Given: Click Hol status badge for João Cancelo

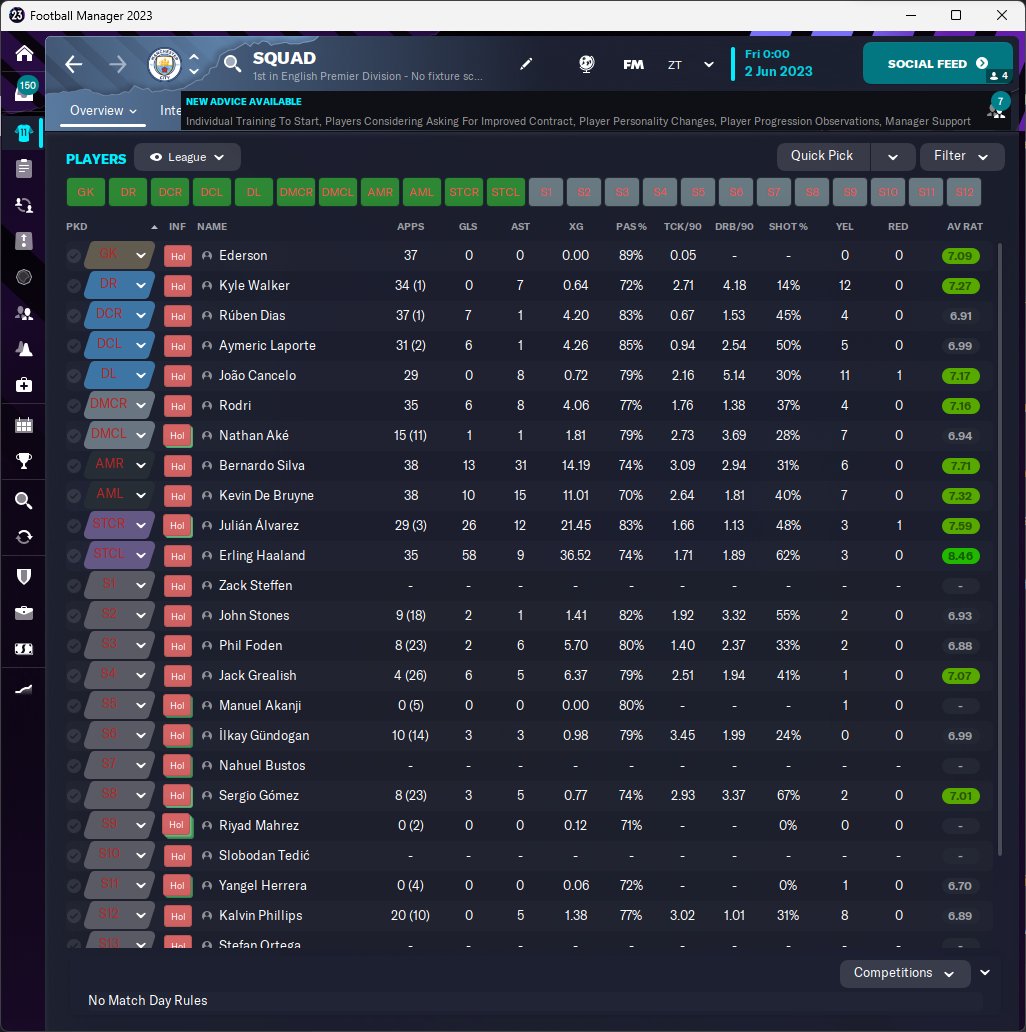Looking at the screenshot, I should coord(178,376).
